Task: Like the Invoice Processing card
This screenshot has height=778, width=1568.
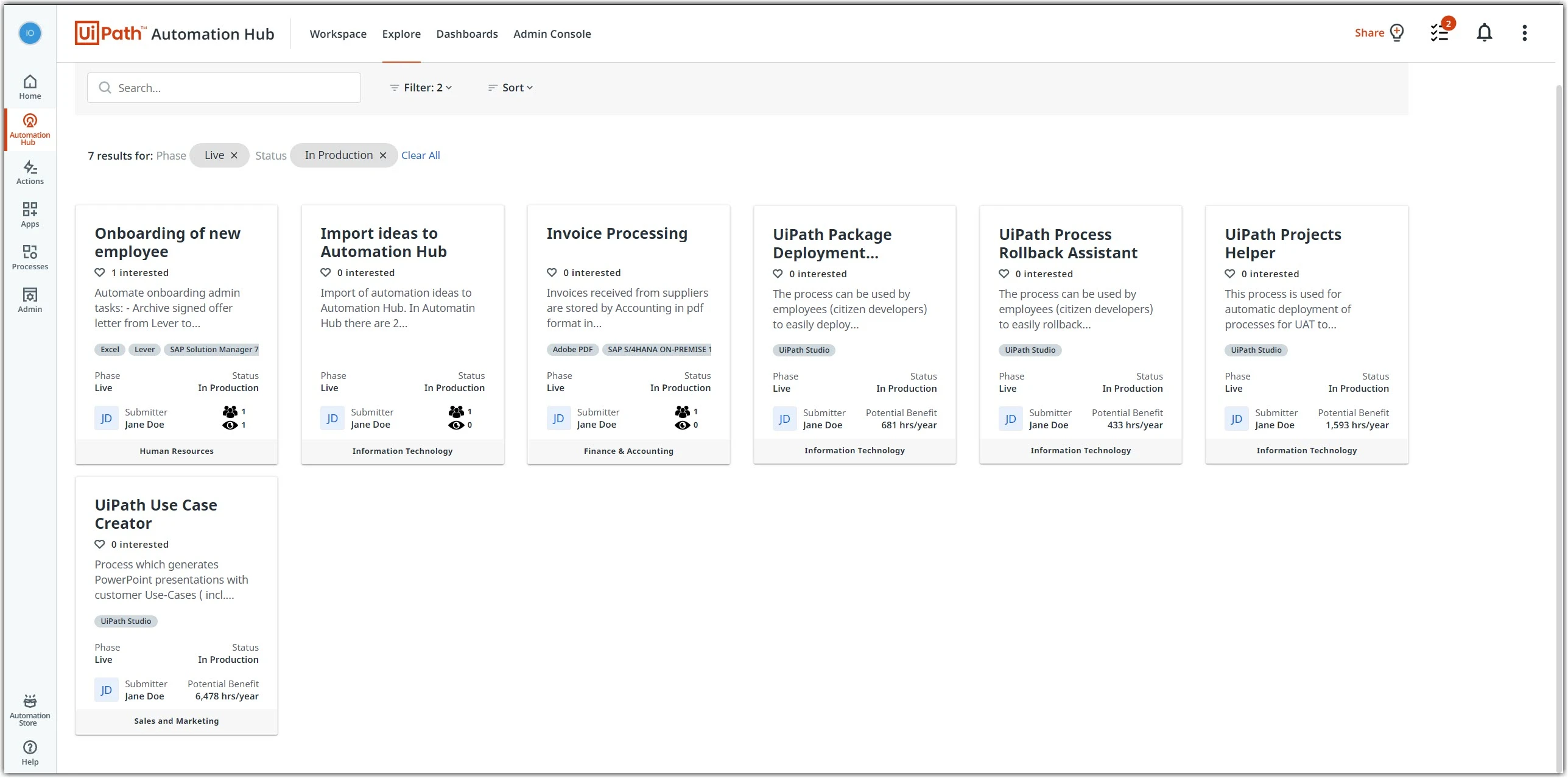Action: pyautogui.click(x=552, y=273)
